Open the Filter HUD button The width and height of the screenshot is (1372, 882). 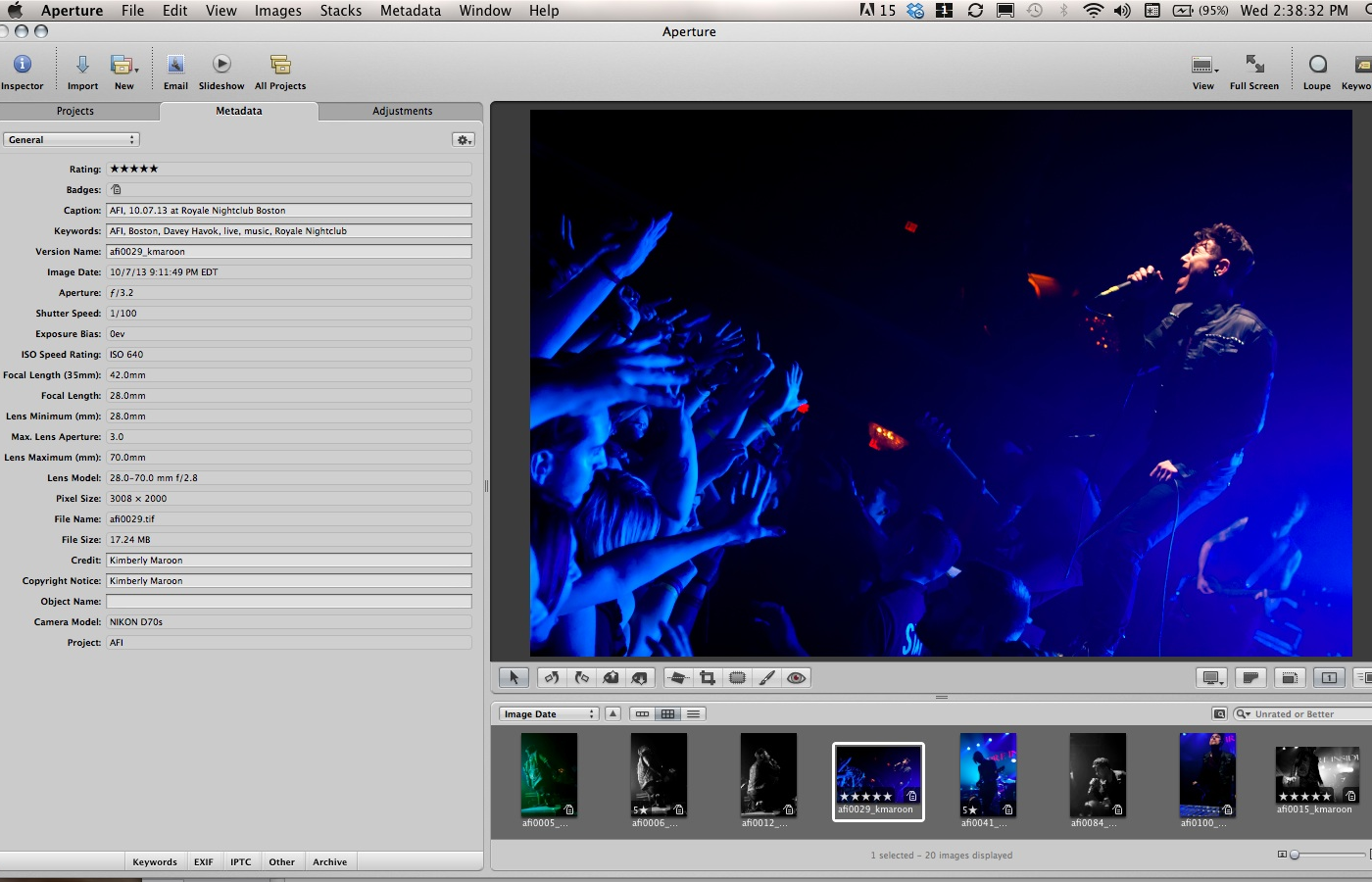click(1219, 713)
